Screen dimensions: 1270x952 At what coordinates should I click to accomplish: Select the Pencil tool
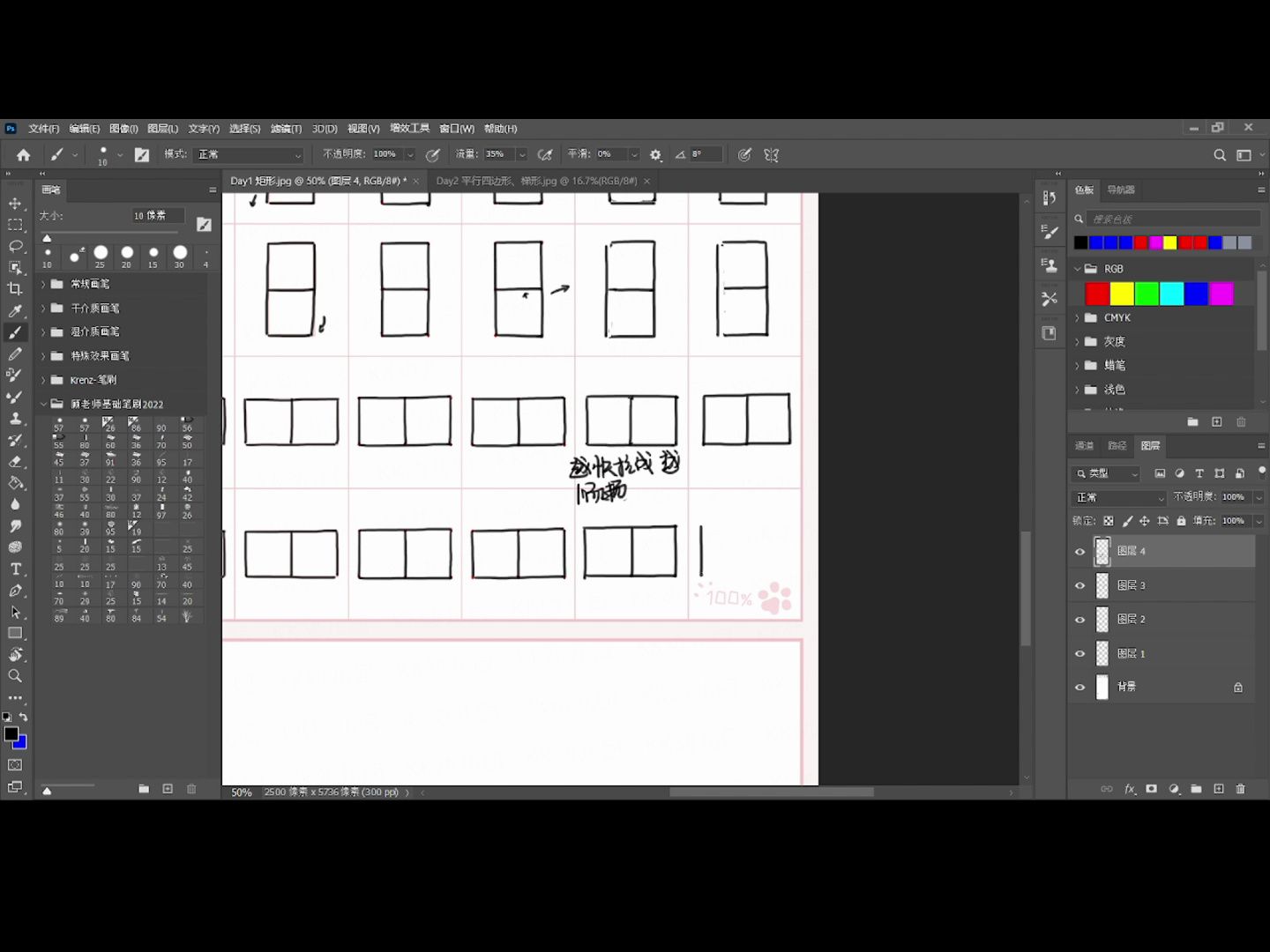[x=15, y=353]
